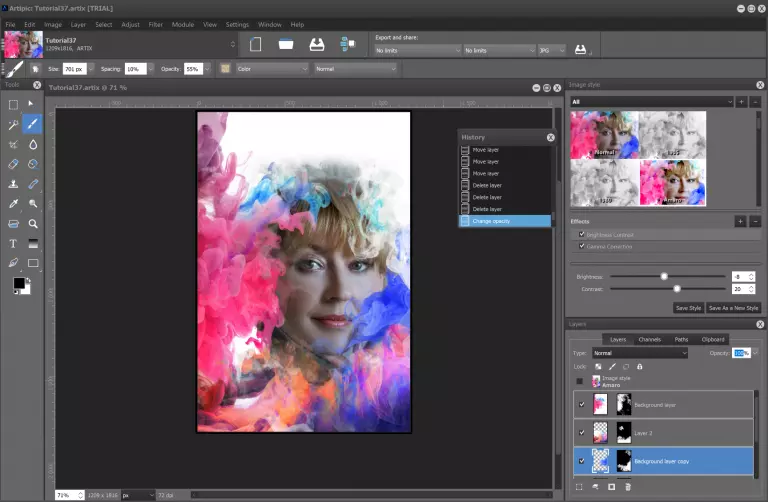Select the Crop tool
This screenshot has height=502, width=768.
13,144
